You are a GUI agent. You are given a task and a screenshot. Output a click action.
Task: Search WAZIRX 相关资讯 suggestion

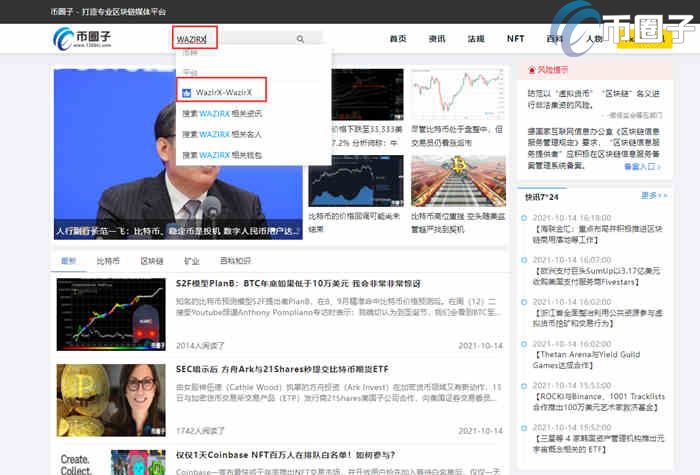point(222,113)
